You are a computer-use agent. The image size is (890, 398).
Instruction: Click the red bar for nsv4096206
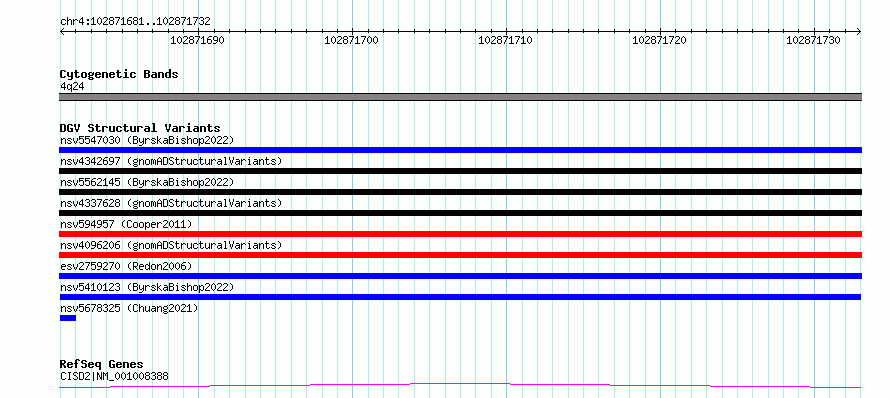(x=460, y=255)
